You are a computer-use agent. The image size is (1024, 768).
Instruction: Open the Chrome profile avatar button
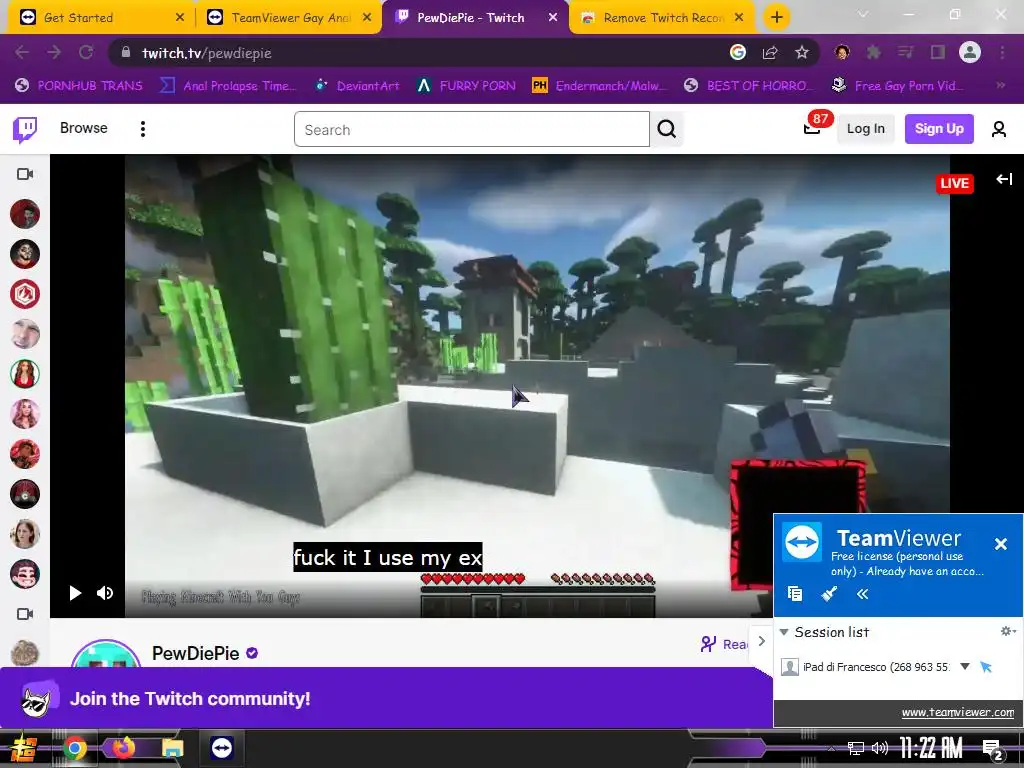970,53
